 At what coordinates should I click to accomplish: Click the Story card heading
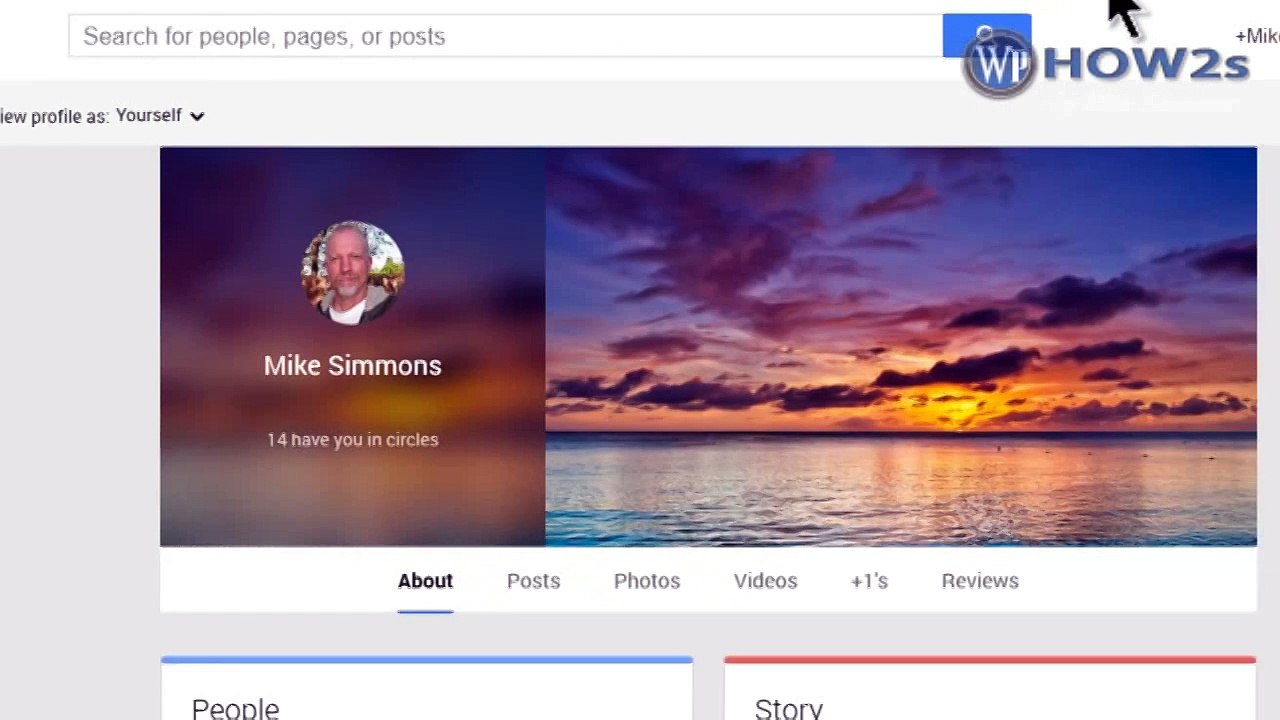tap(789, 708)
